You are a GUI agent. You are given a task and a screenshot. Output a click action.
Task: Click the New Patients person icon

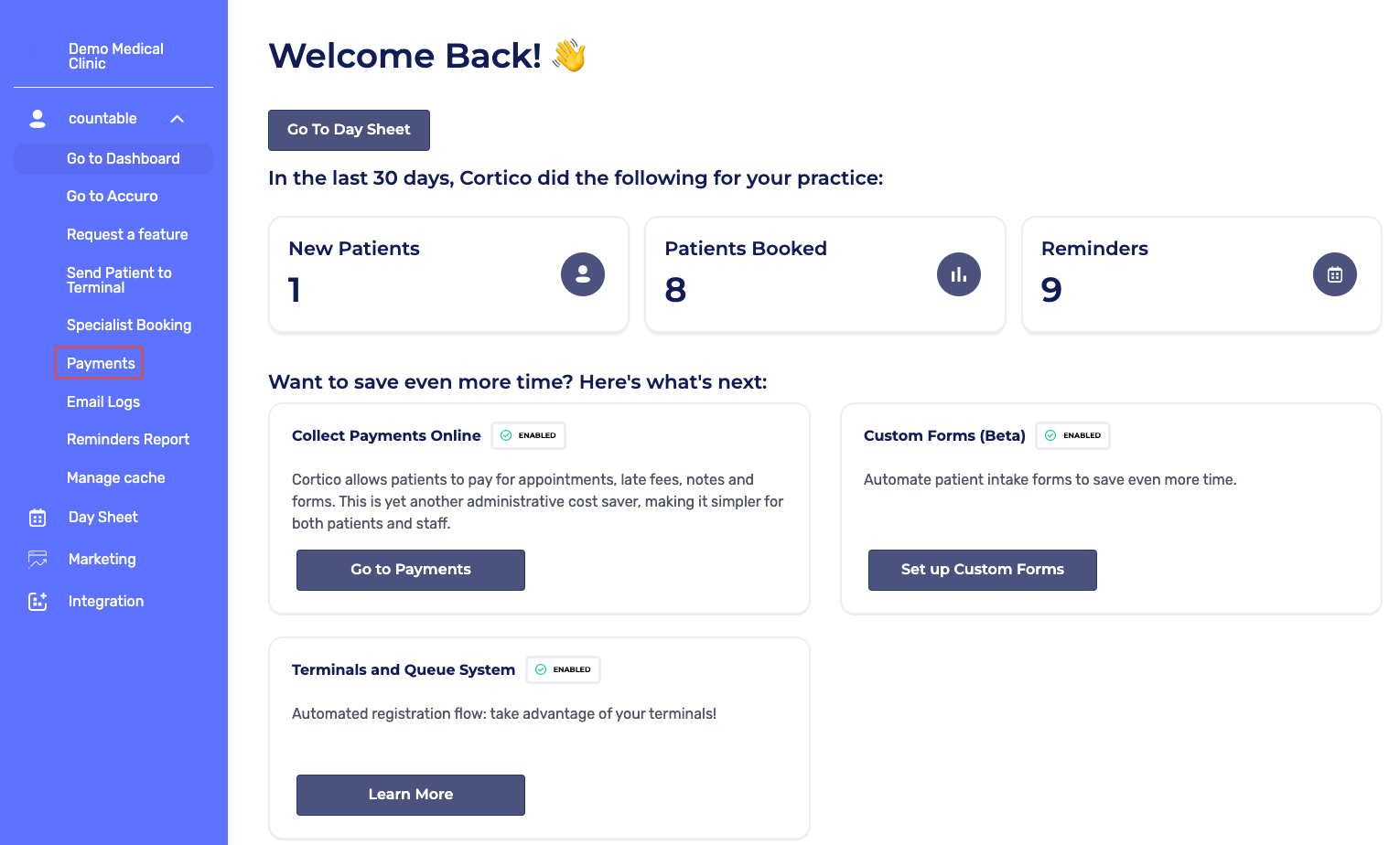tap(583, 274)
